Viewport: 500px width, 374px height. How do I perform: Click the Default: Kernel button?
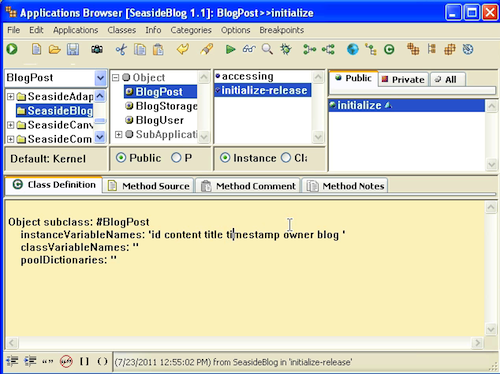coord(56,159)
